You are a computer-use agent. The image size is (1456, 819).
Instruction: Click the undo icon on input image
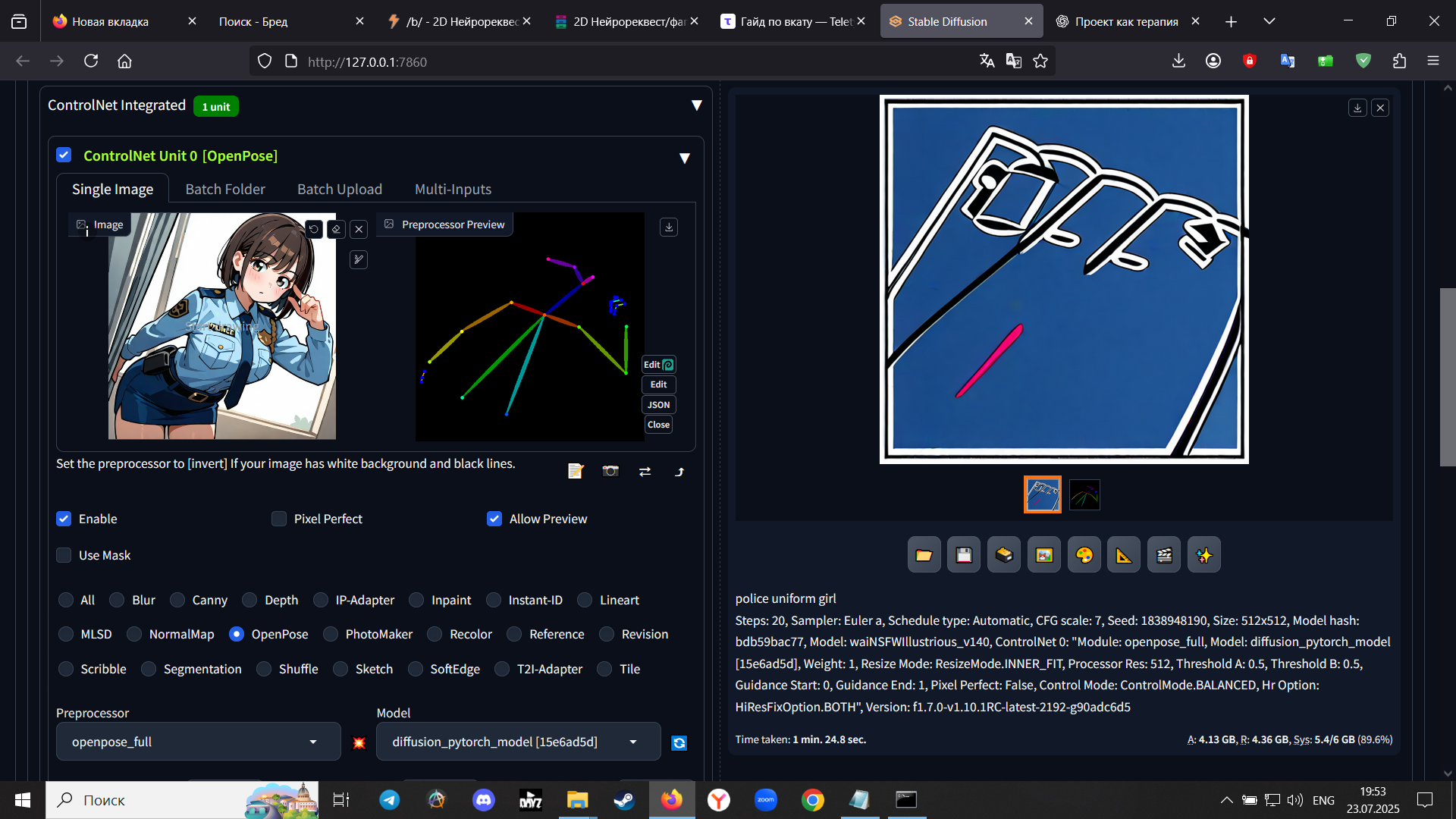(x=314, y=229)
